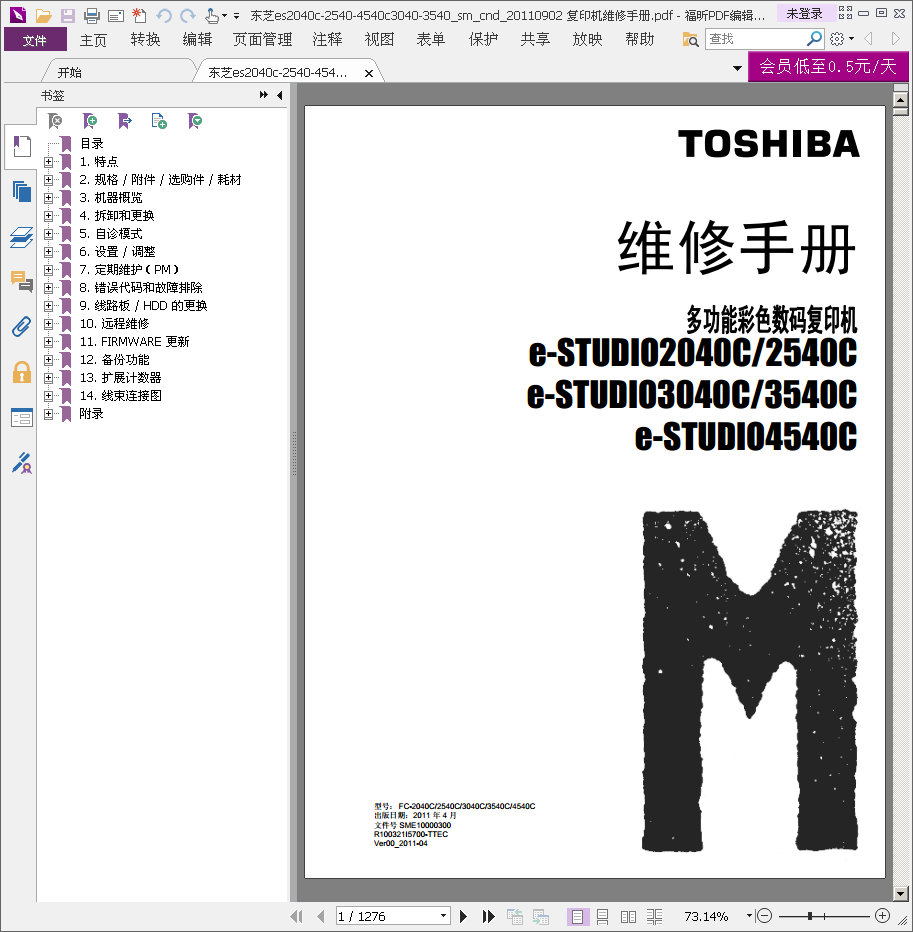Image resolution: width=913 pixels, height=932 pixels.
Task: Expand bookmark 8. 错误代码和故障排除
Action: tap(49, 288)
